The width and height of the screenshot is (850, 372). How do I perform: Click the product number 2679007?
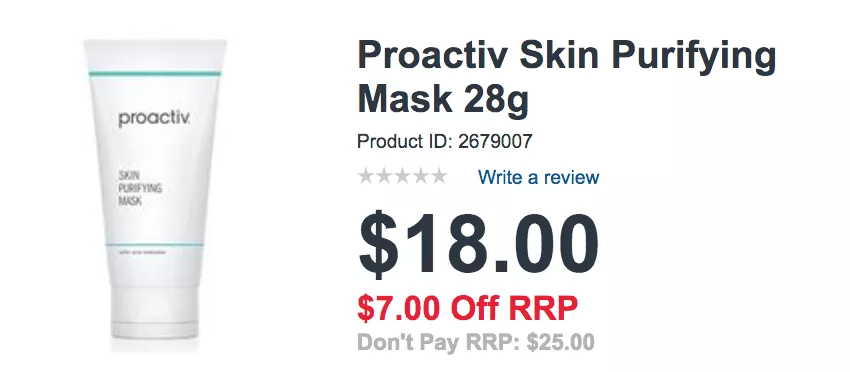(495, 142)
